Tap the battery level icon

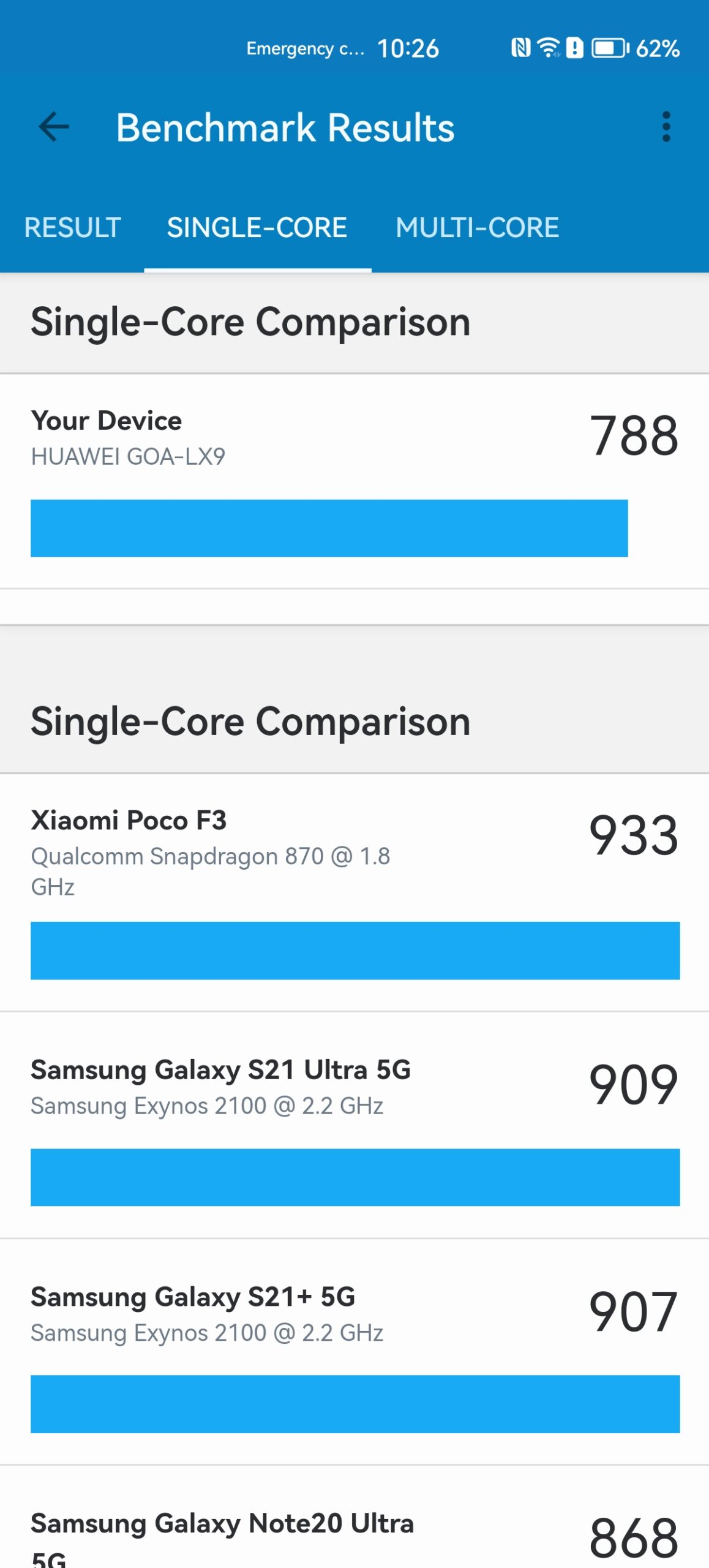pyautogui.click(x=610, y=48)
